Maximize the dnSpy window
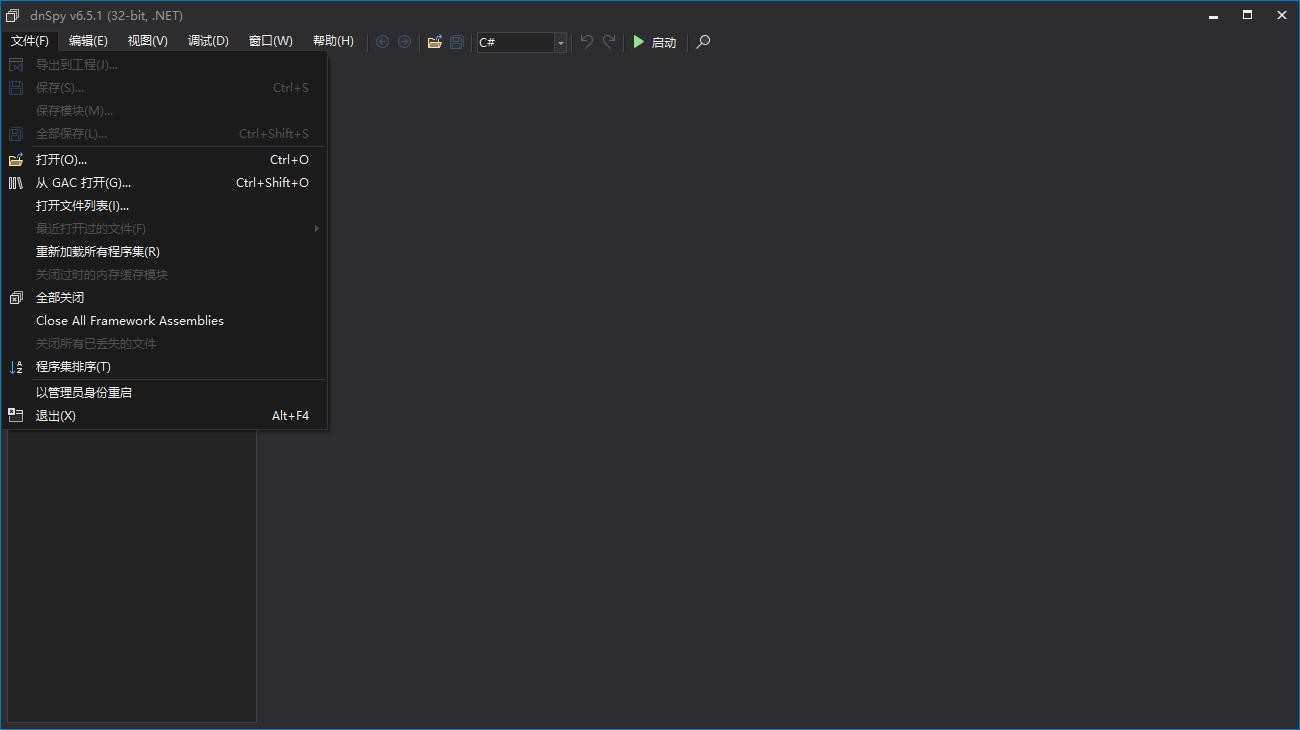 click(1248, 15)
